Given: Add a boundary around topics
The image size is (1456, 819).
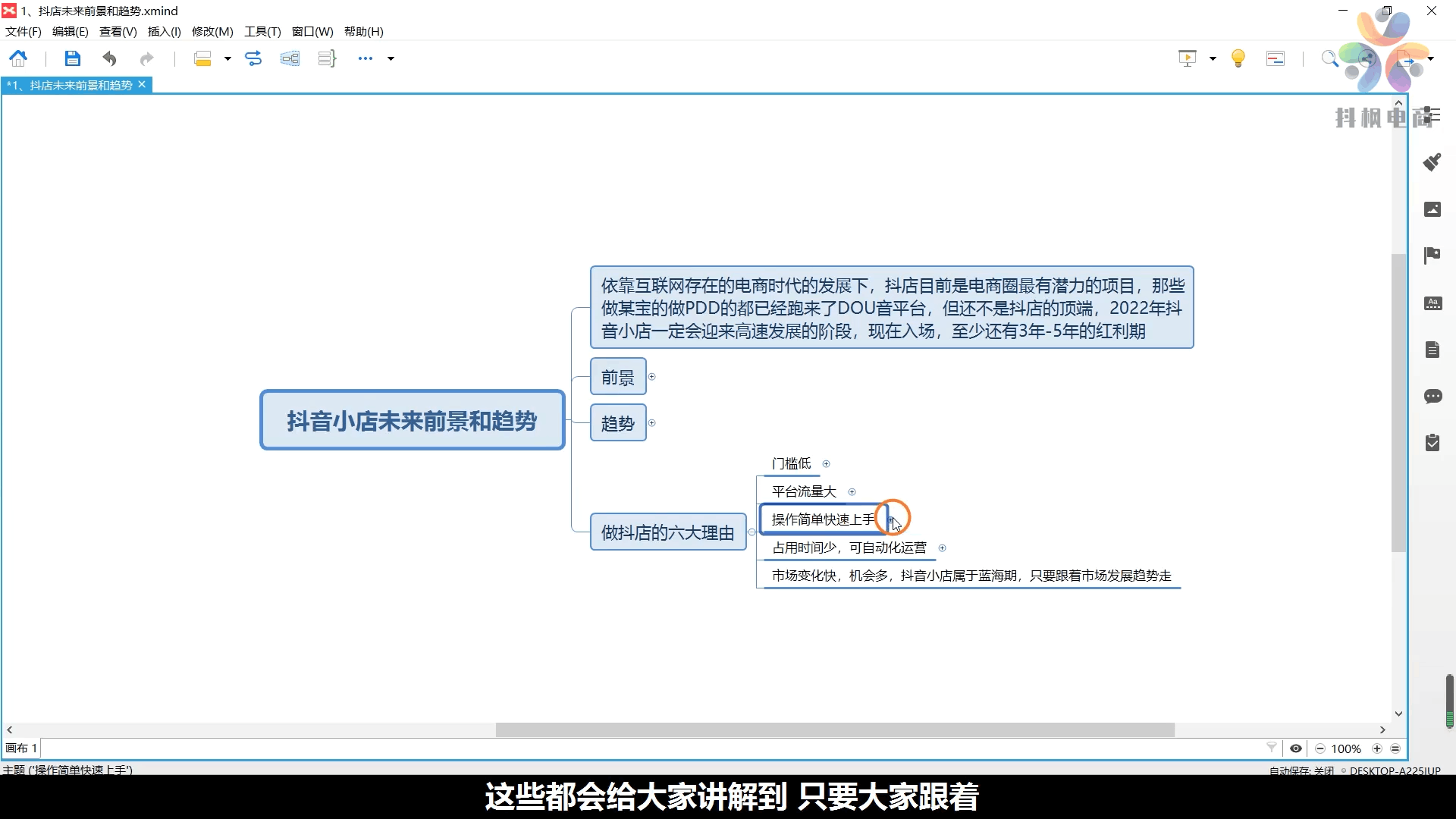Looking at the screenshot, I should 290,58.
